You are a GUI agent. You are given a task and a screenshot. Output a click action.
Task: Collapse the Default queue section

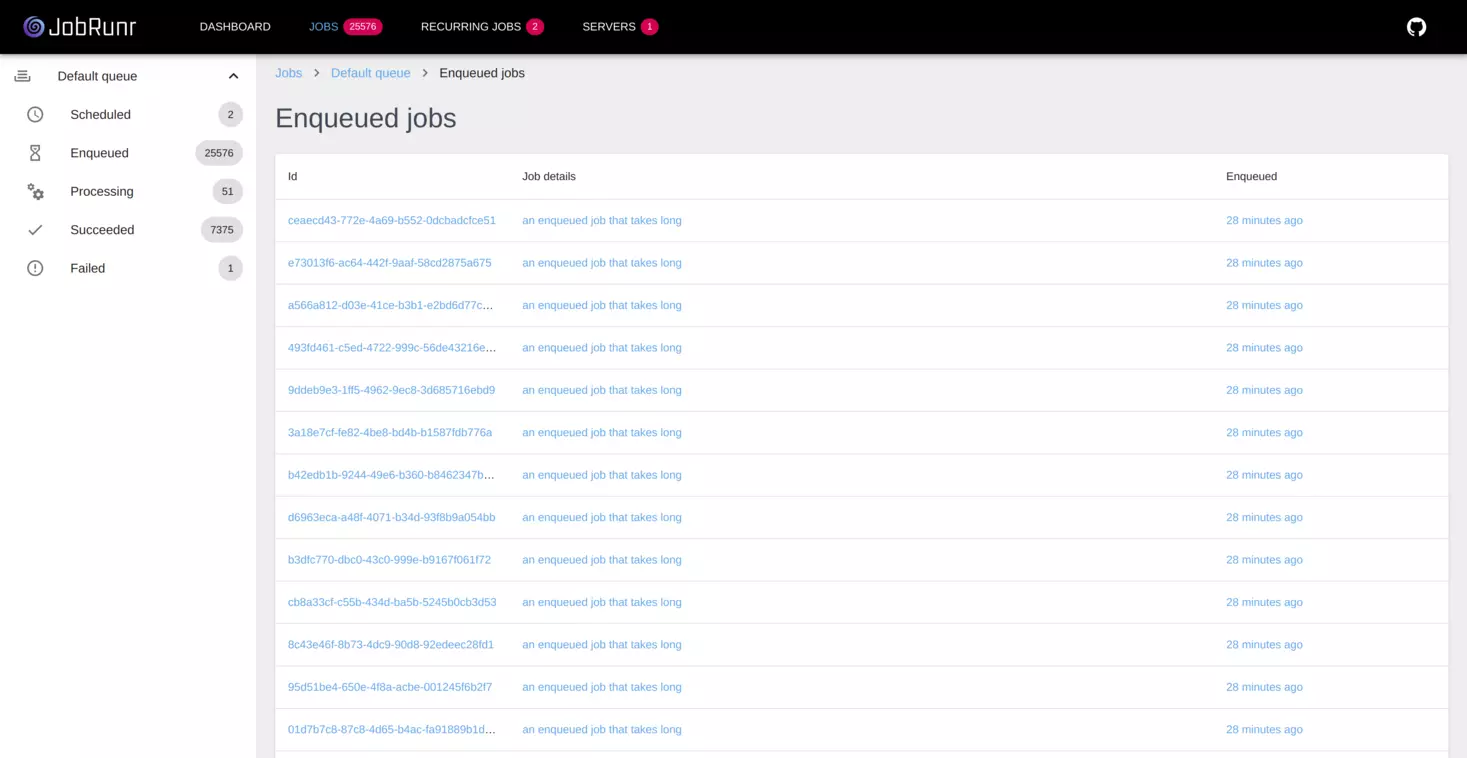pyautogui.click(x=233, y=76)
